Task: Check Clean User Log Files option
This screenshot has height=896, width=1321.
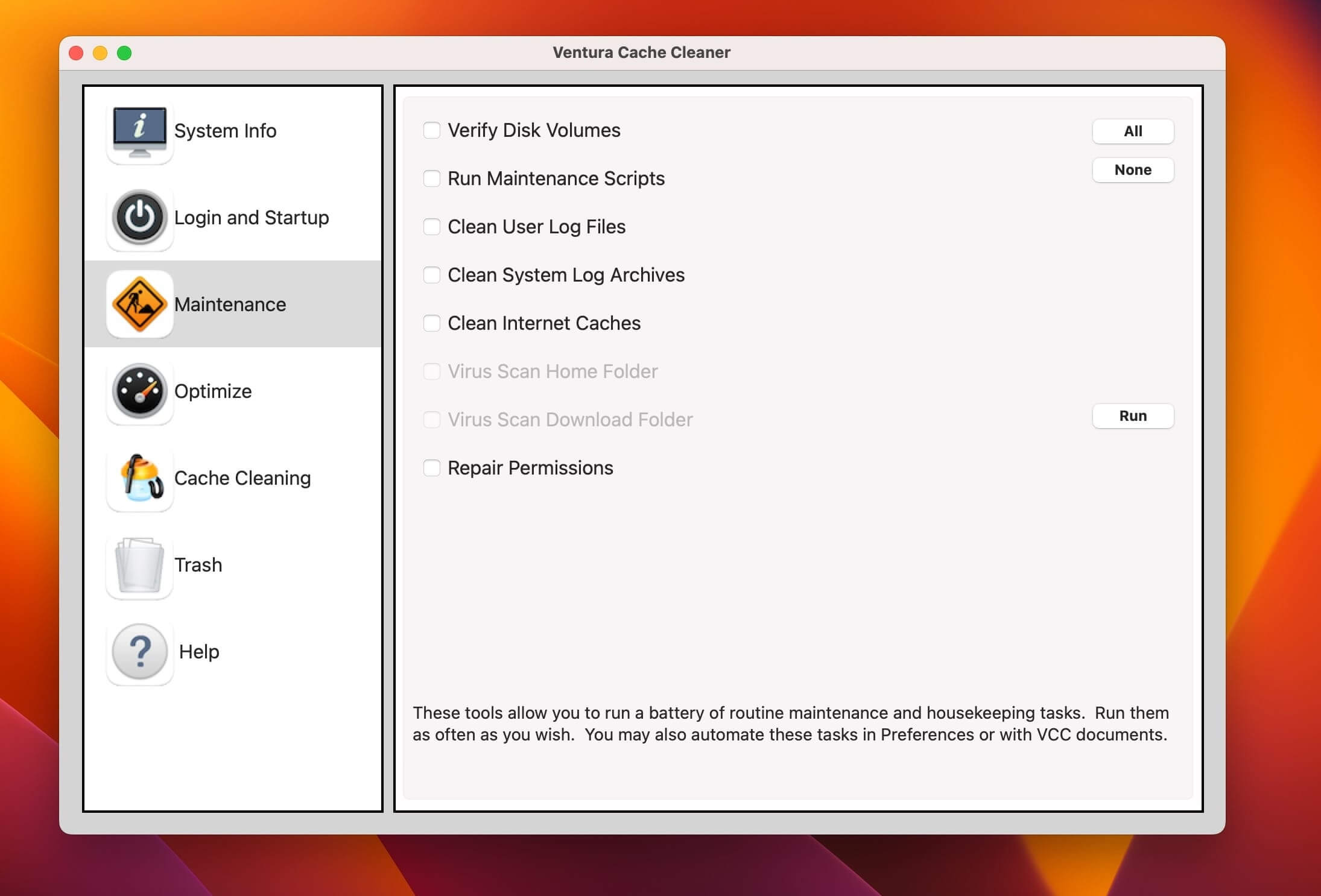Action: point(431,227)
